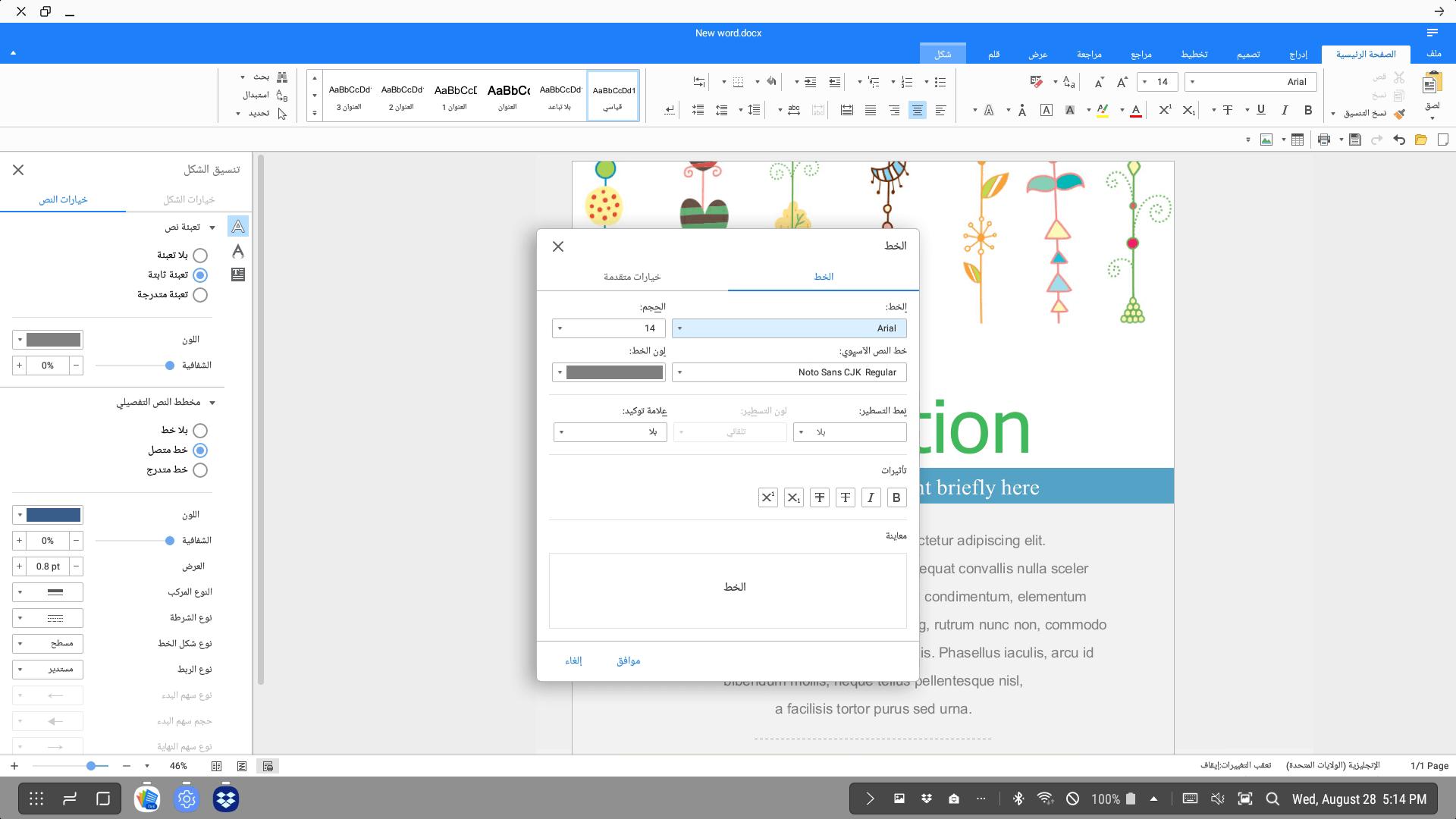Image resolution: width=1456 pixels, height=819 pixels.
Task: Collapse the تعبئة نص section
Action: [x=212, y=227]
